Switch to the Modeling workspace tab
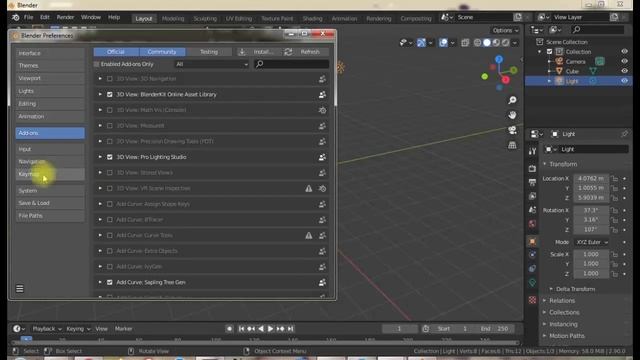 tap(173, 18)
